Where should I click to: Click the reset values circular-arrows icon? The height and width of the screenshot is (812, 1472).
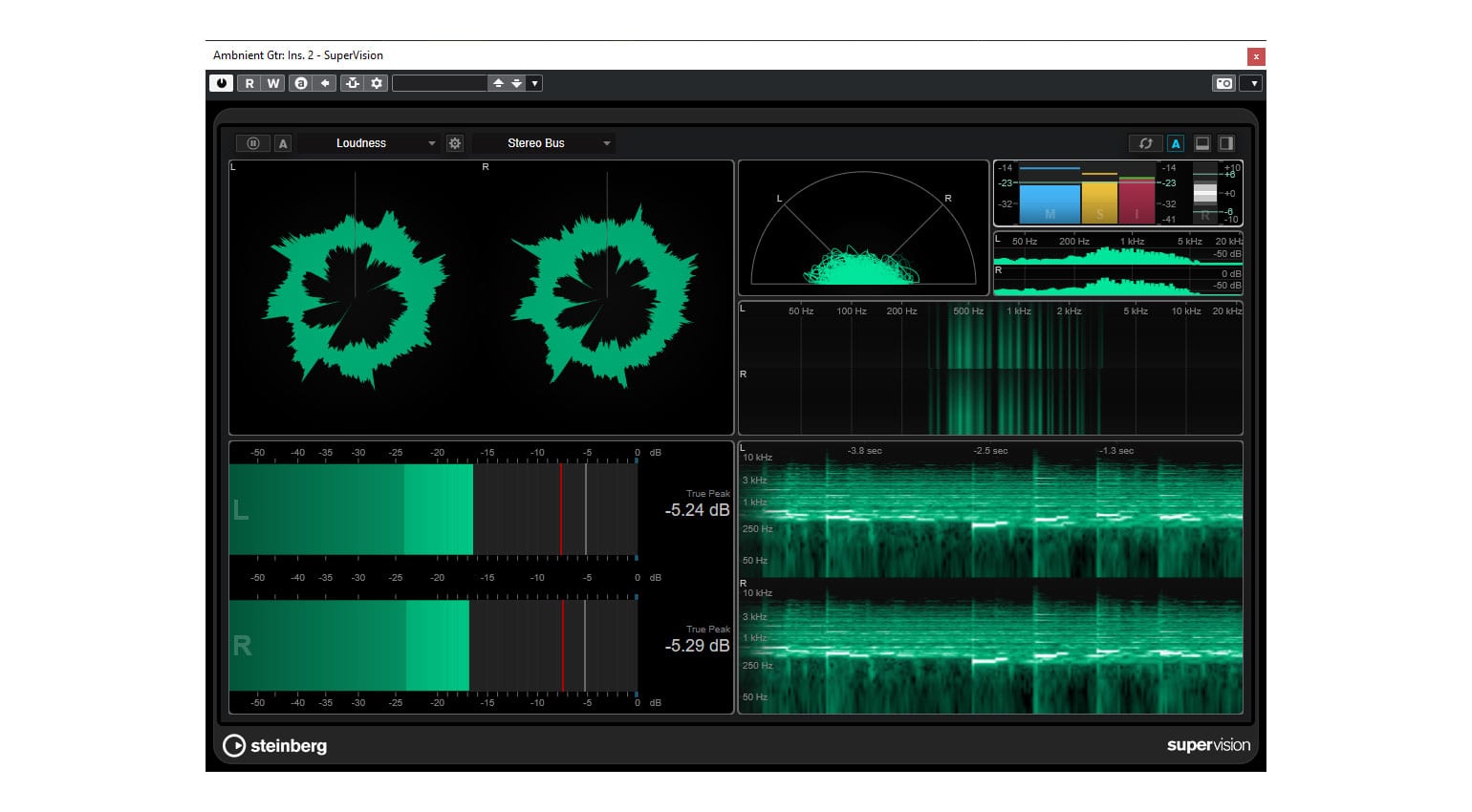click(1145, 143)
